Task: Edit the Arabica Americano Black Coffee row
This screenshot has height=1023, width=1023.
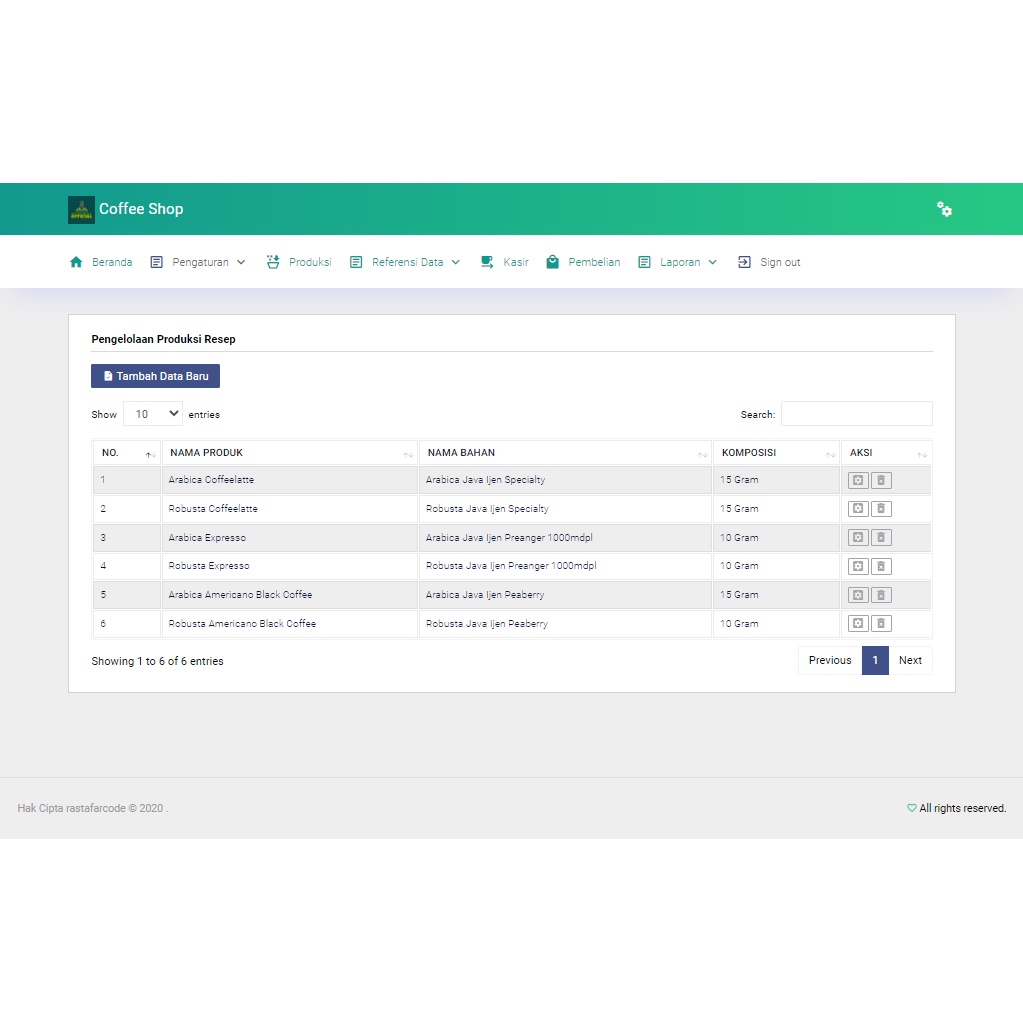Action: click(858, 595)
